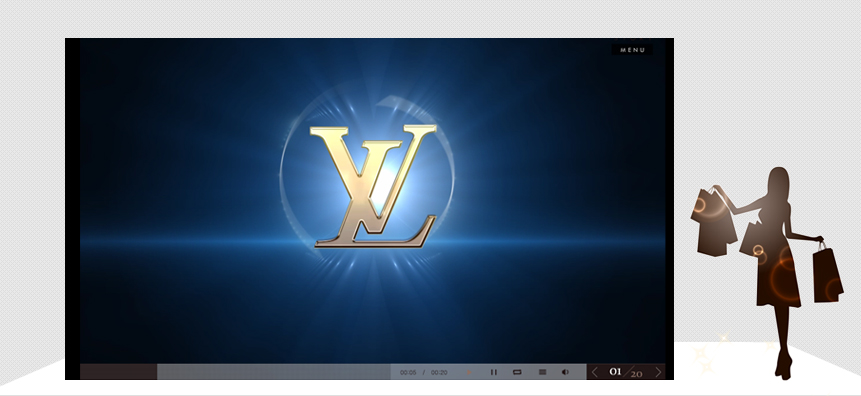Screen dimensions: 861x396
Task: Click the 00:05 elapsed time label
Action: coord(408,372)
